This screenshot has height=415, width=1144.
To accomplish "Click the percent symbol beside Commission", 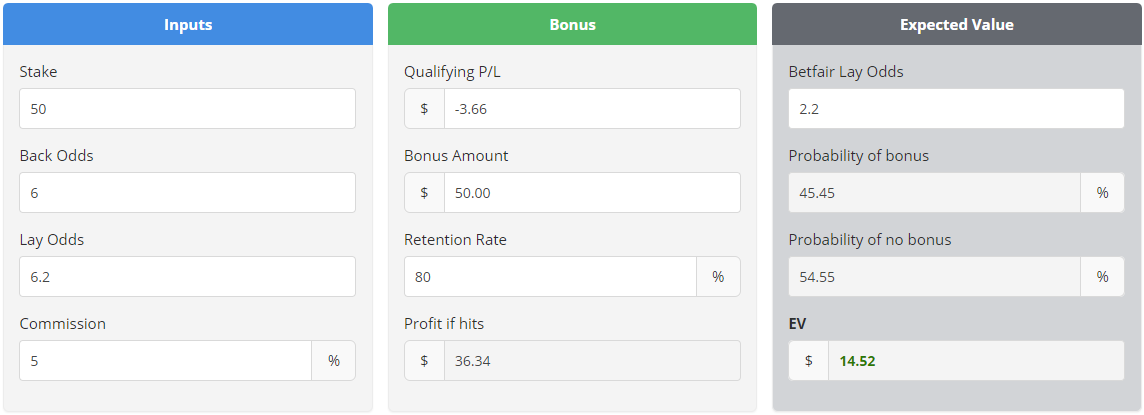I will 334,361.
